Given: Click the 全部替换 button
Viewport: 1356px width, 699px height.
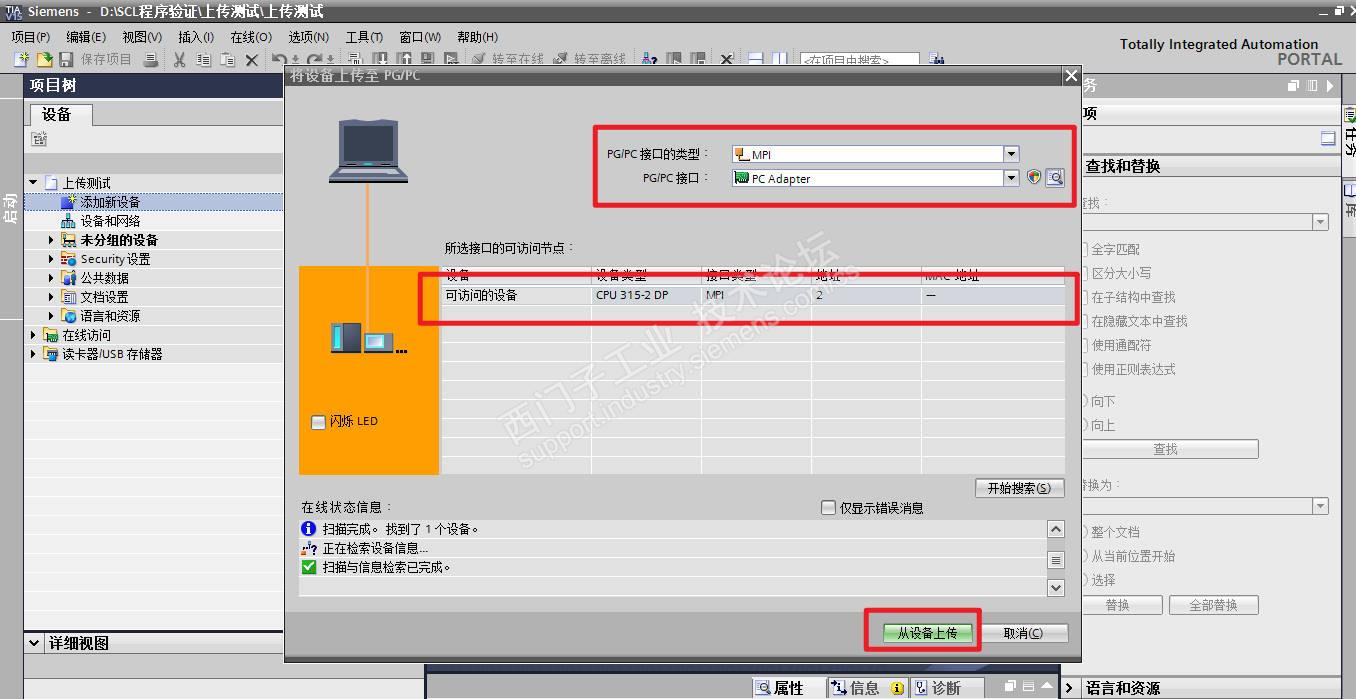Looking at the screenshot, I should click(x=1213, y=605).
